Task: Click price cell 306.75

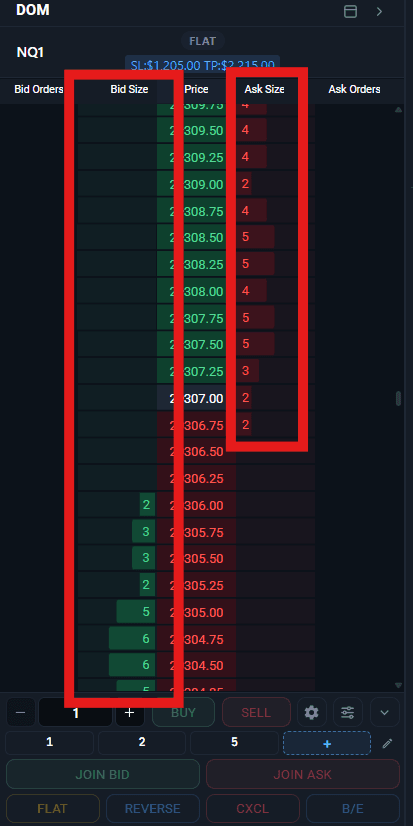Action: click(x=196, y=425)
